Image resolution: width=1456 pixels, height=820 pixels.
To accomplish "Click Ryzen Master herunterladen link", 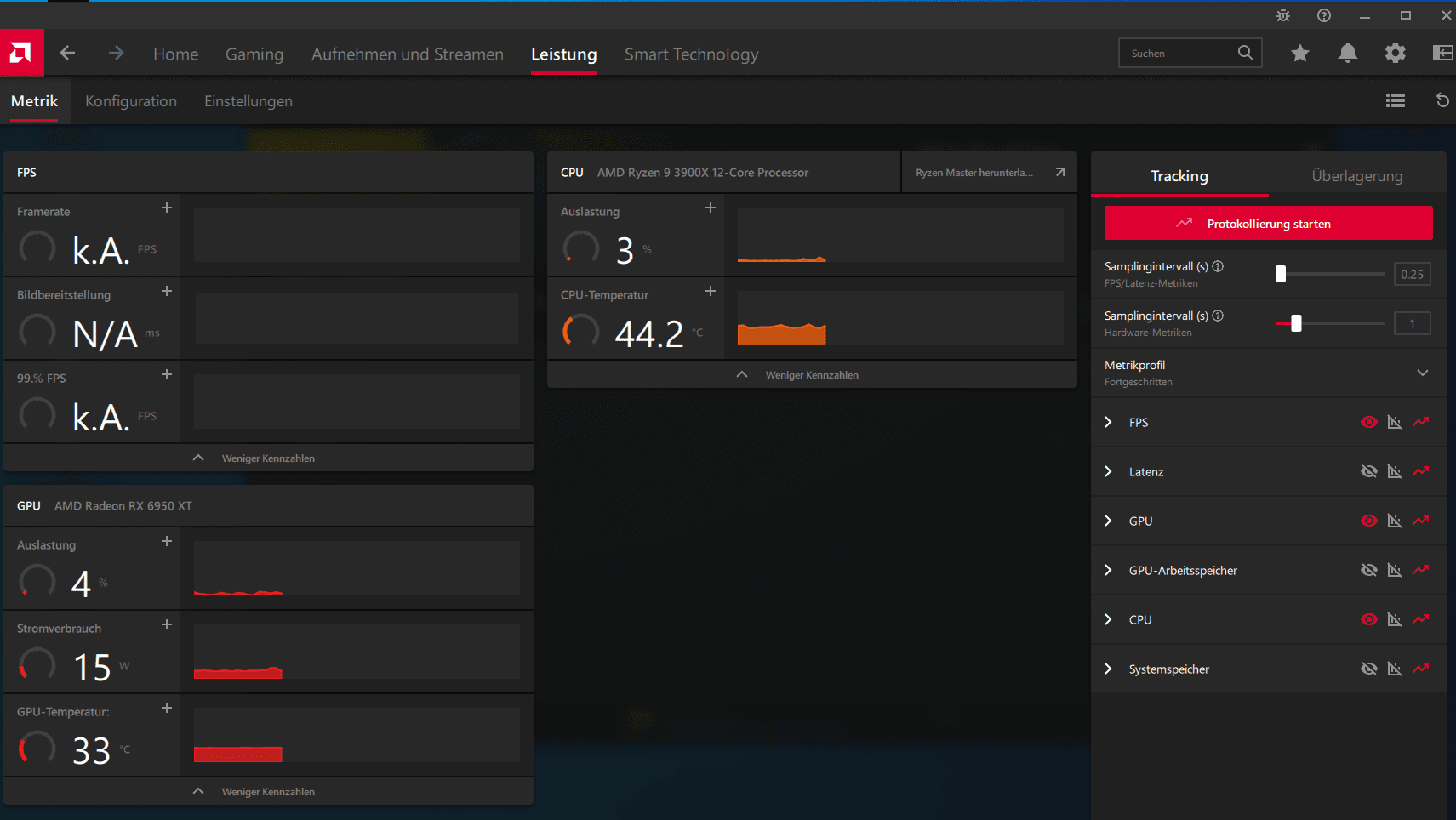I will (x=990, y=172).
